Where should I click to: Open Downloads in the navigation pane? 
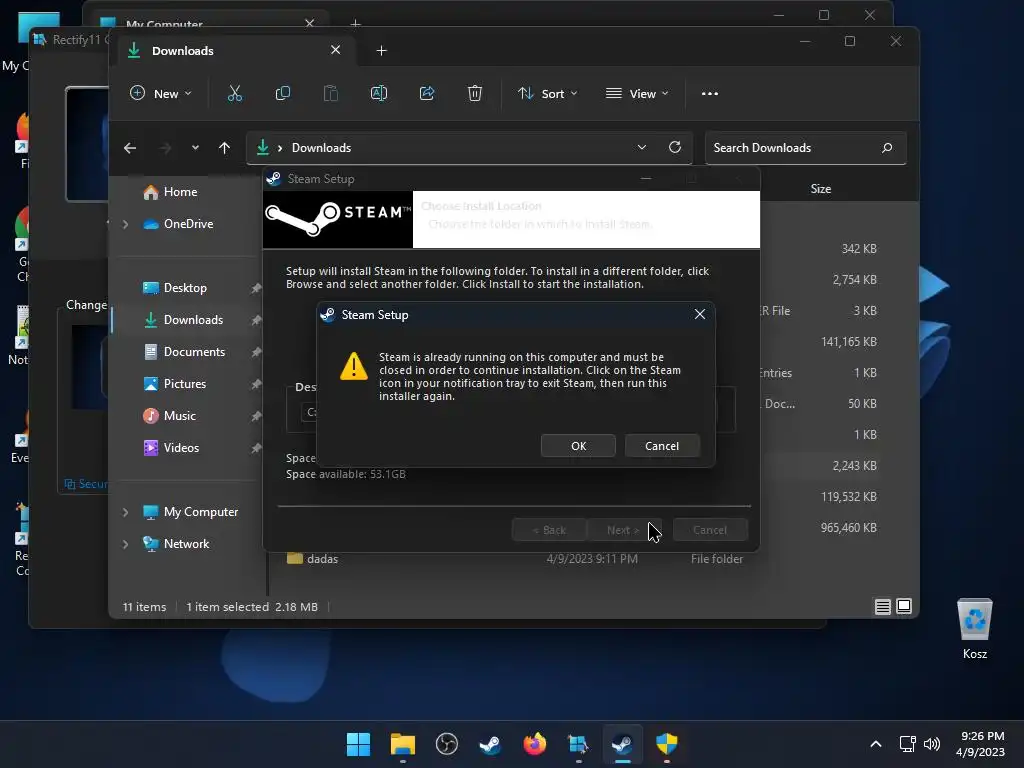click(193, 320)
